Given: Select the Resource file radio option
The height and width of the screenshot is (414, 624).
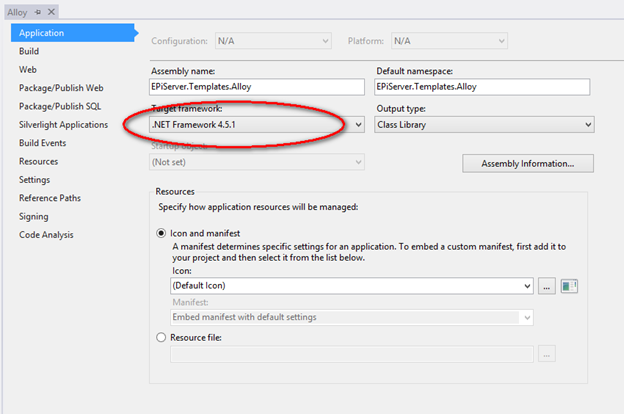Looking at the screenshot, I should [x=162, y=338].
